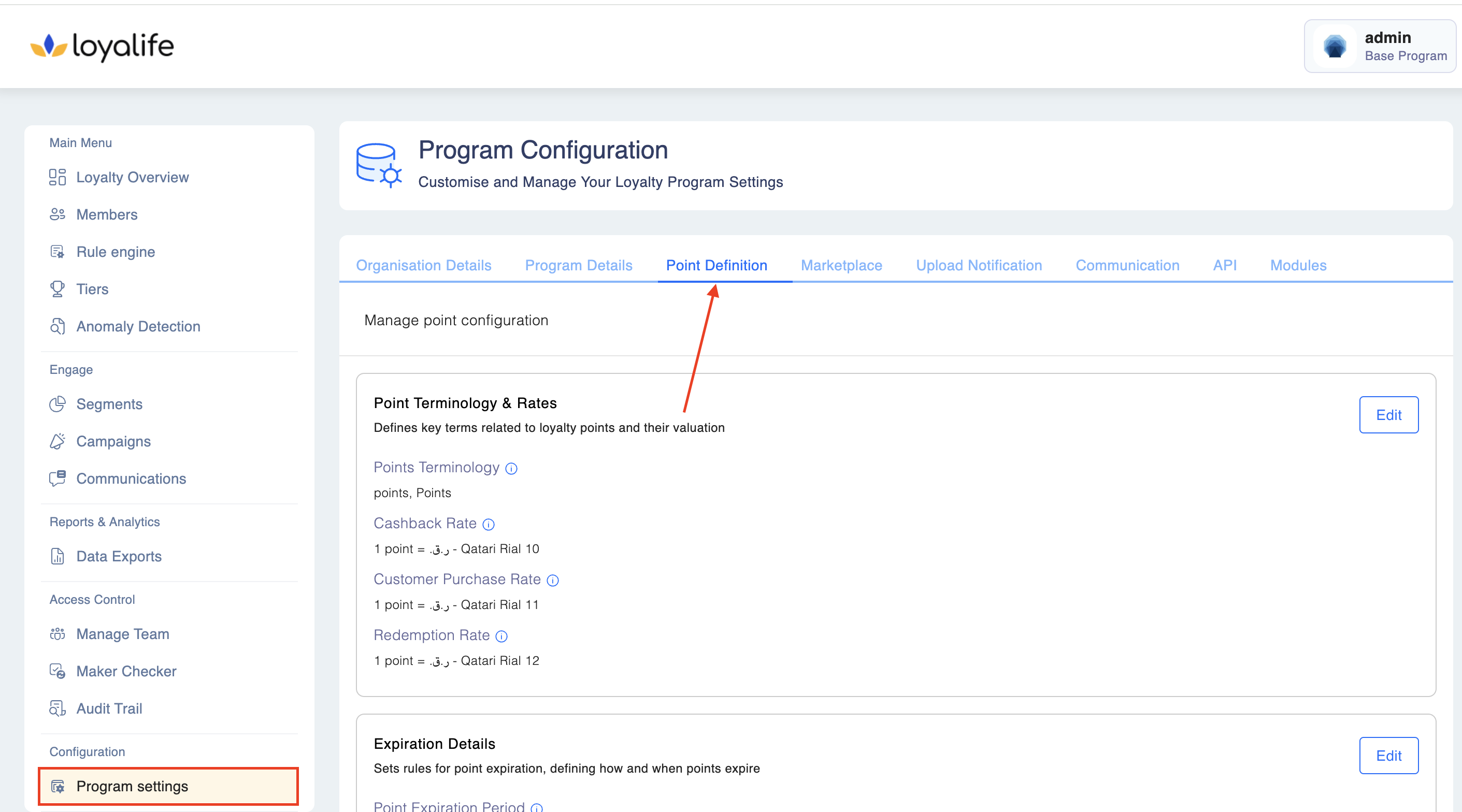Click info icon next to Cashback Rate
Viewport: 1462px width, 812px height.
point(488,524)
